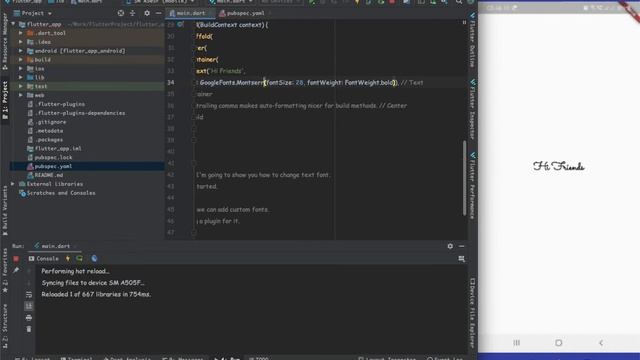Open the run configuration main.dart dropdown

231,2
